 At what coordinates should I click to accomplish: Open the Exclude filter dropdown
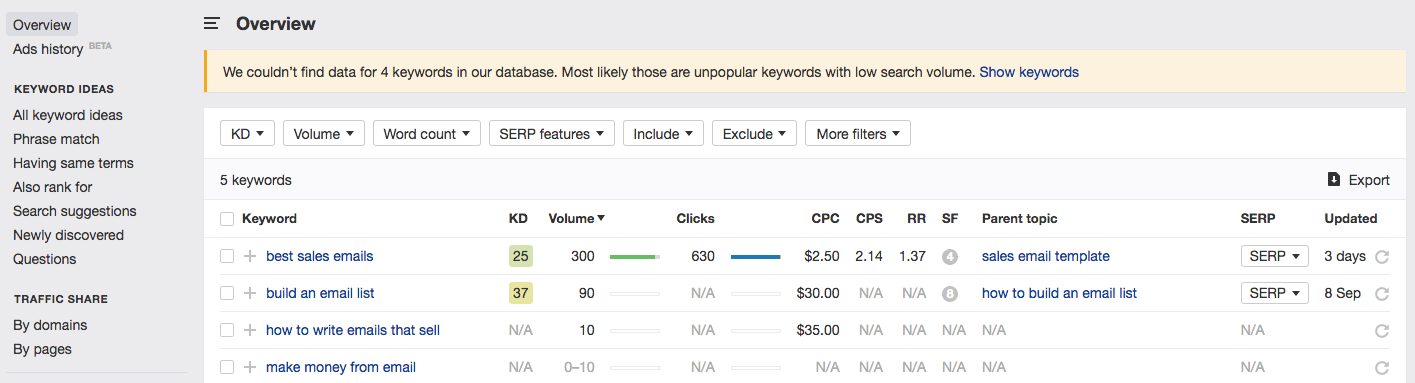[754, 134]
